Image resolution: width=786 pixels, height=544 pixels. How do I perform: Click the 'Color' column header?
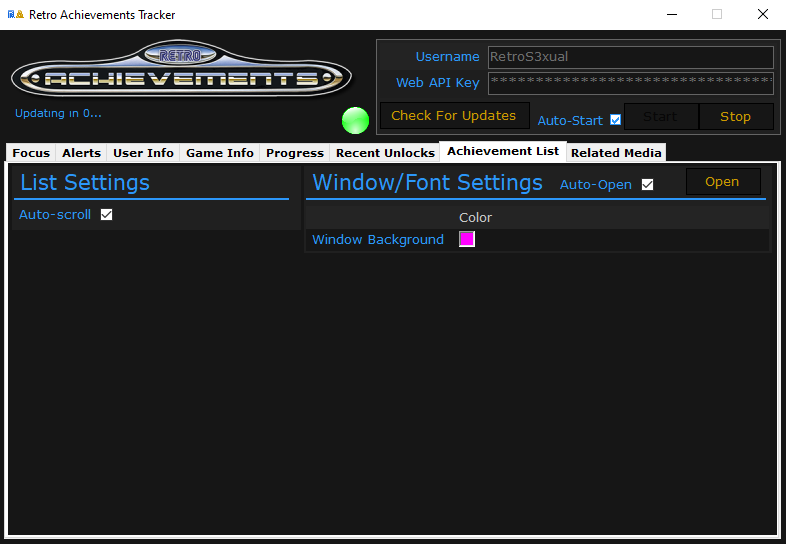[476, 218]
